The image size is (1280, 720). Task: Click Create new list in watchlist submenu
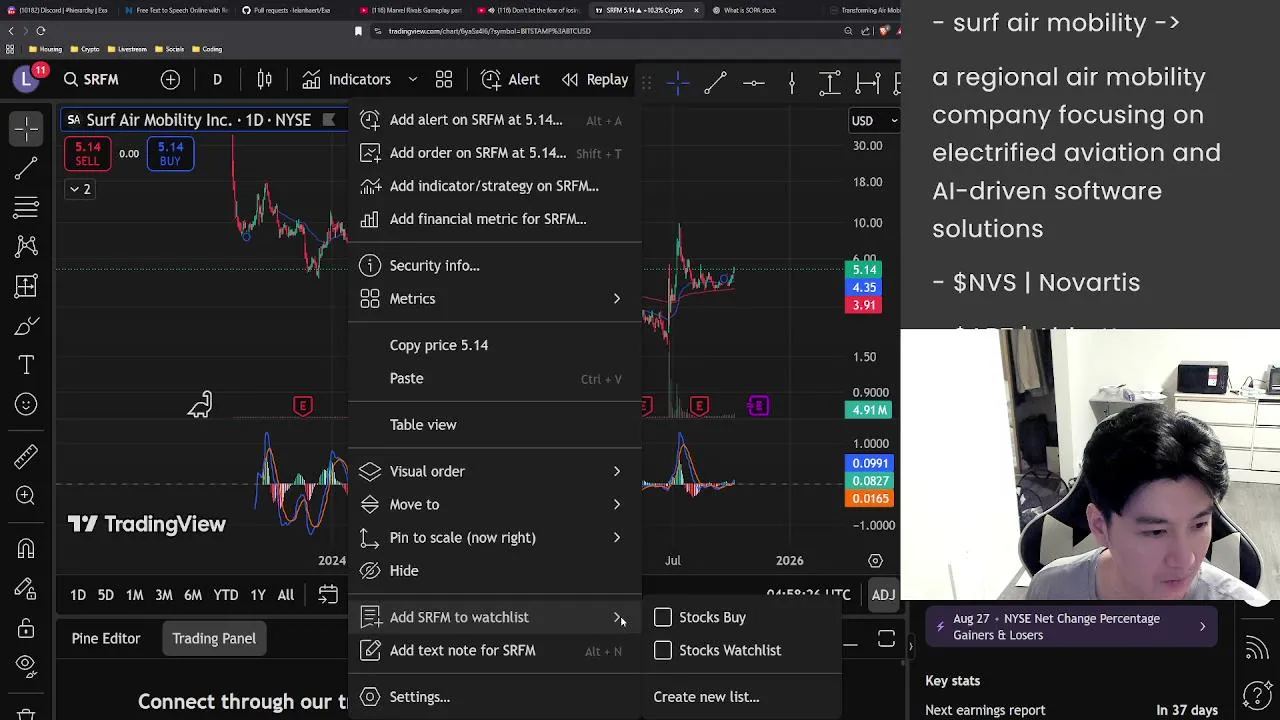pyautogui.click(x=706, y=697)
